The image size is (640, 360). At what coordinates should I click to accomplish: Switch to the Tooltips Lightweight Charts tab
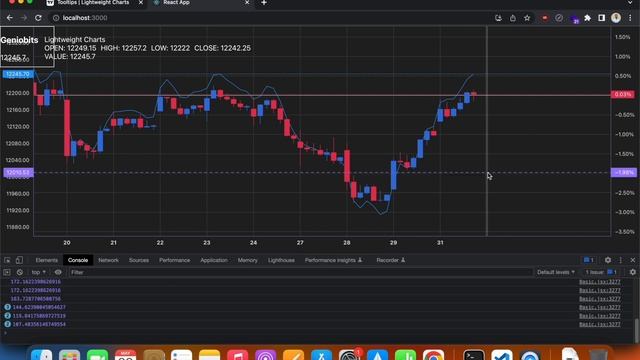point(93,3)
